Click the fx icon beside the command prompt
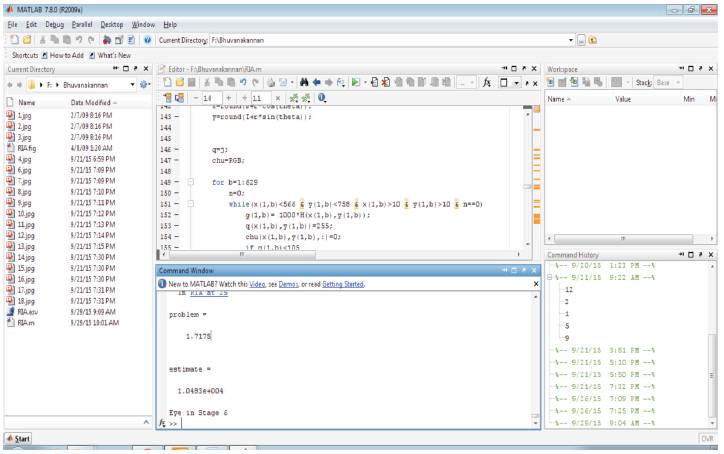The image size is (724, 454). pos(163,423)
